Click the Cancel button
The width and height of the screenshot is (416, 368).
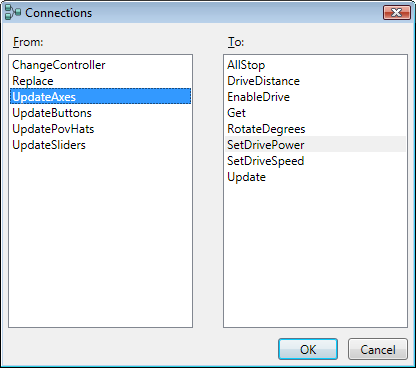pyautogui.click(x=378, y=349)
